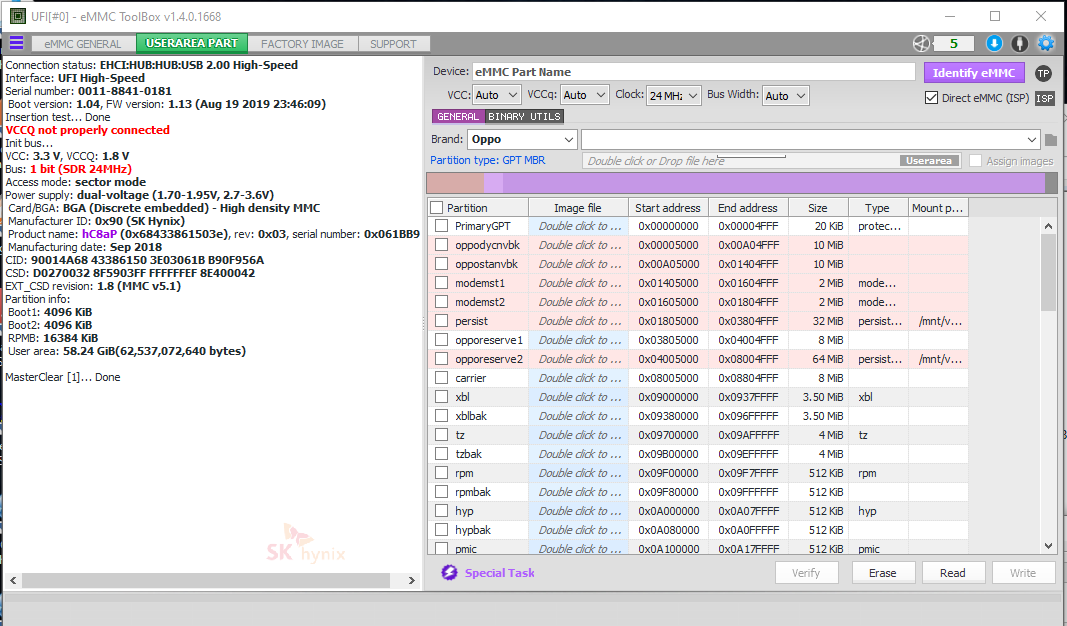Image resolution: width=1067 pixels, height=626 pixels.
Task: Check the hypbak partition checkbox
Action: (x=442, y=530)
